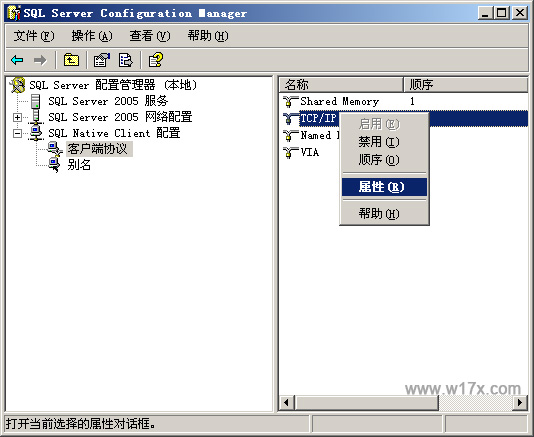This screenshot has width=534, height=437.
Task: Choose 属性(R) in the context menu
Action: (384, 187)
